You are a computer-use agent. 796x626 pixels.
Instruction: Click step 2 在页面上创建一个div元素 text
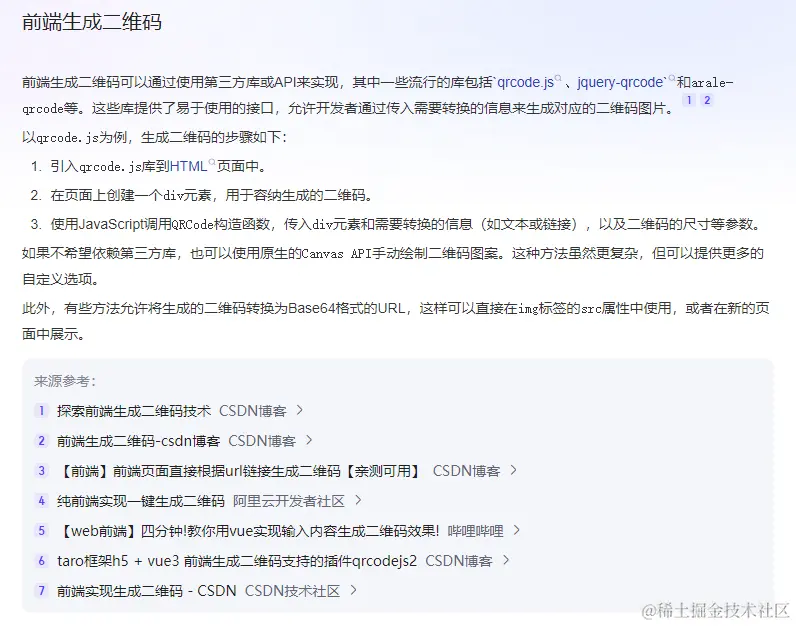click(212, 195)
